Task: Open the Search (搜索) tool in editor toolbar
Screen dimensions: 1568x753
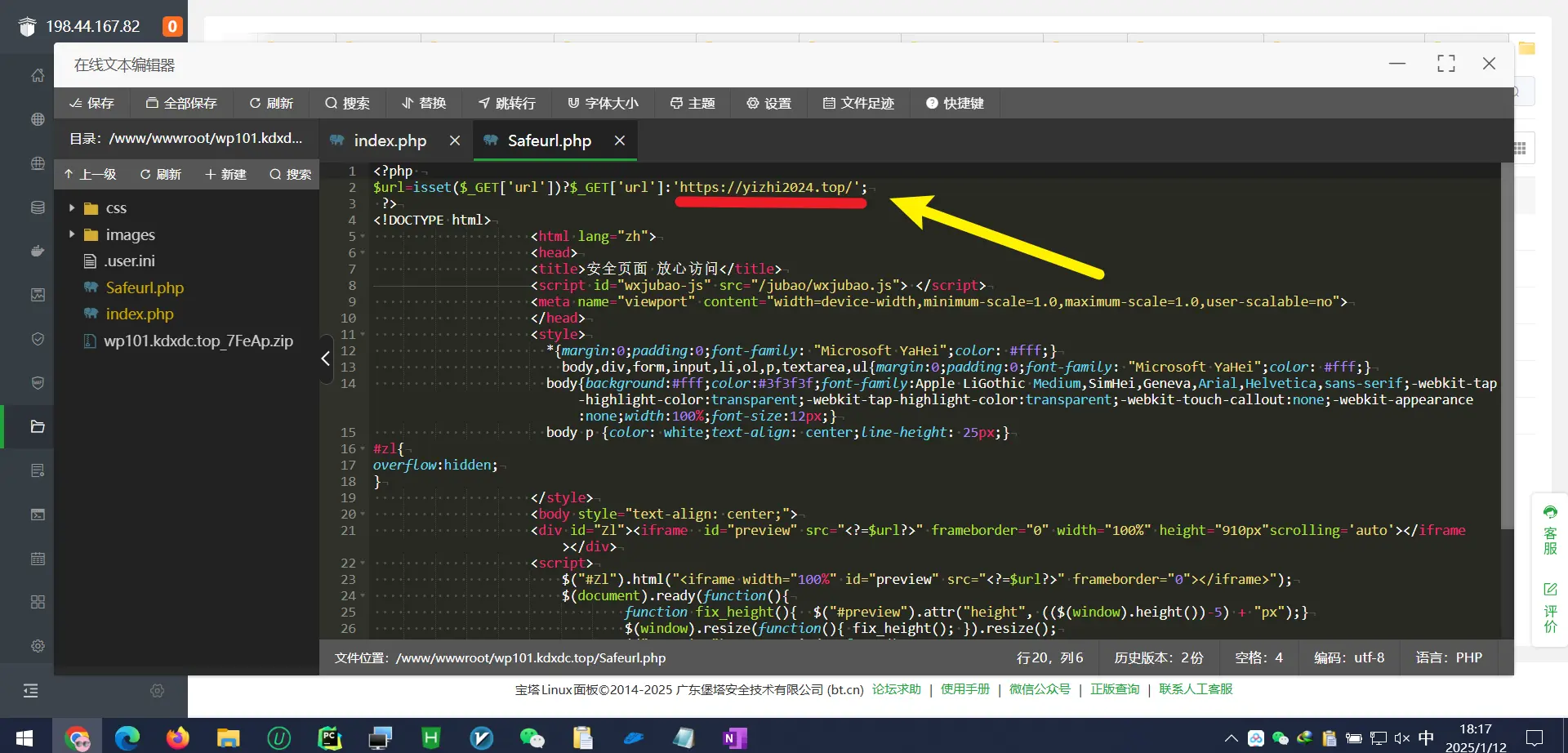Action: [347, 103]
